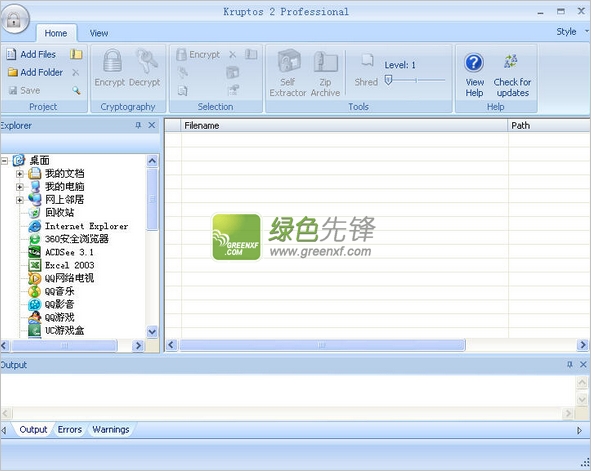Click the Add Folder button
Screen dimensions: 591x471
coord(35,72)
